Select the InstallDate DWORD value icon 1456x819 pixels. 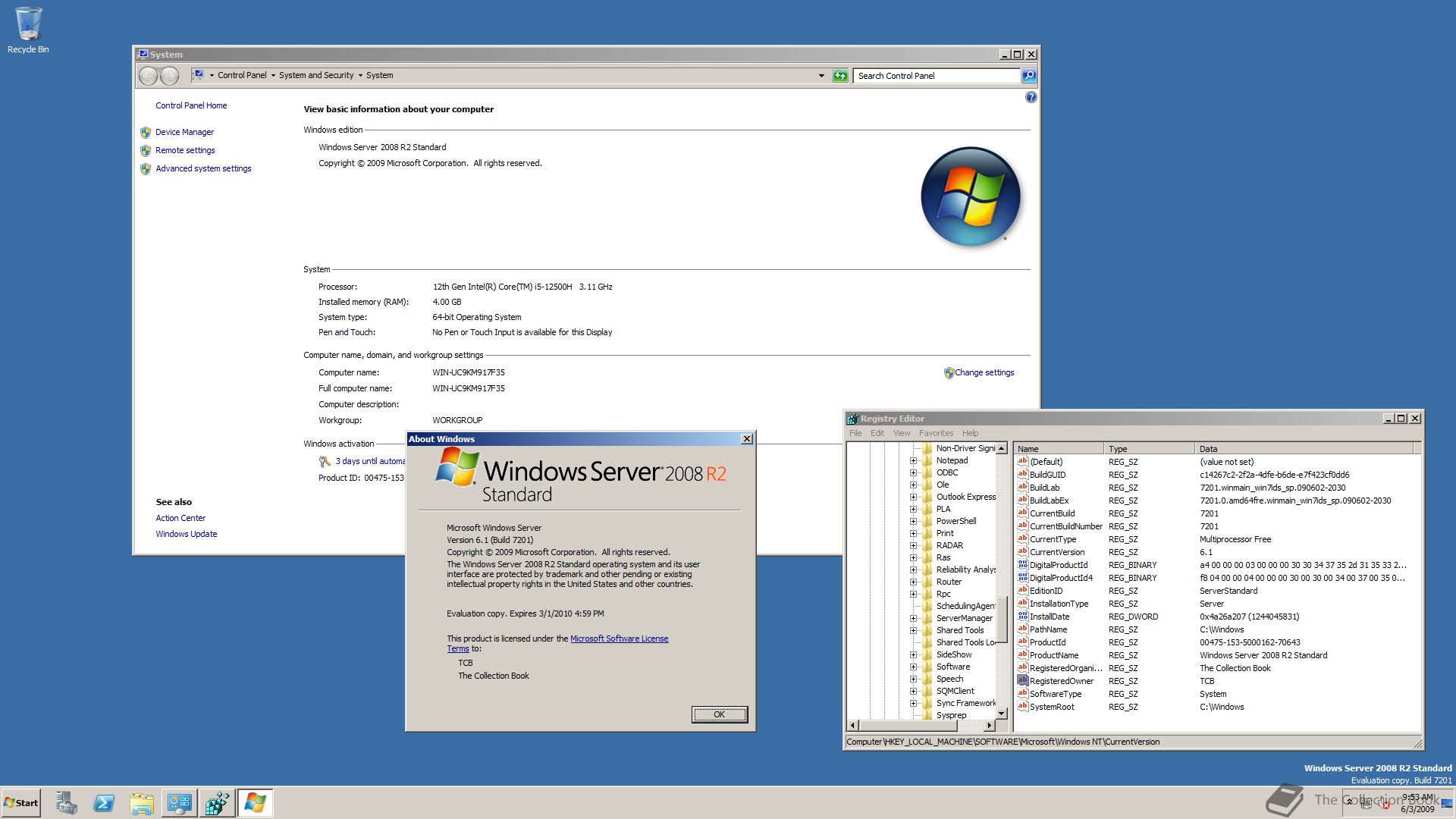click(x=1022, y=616)
